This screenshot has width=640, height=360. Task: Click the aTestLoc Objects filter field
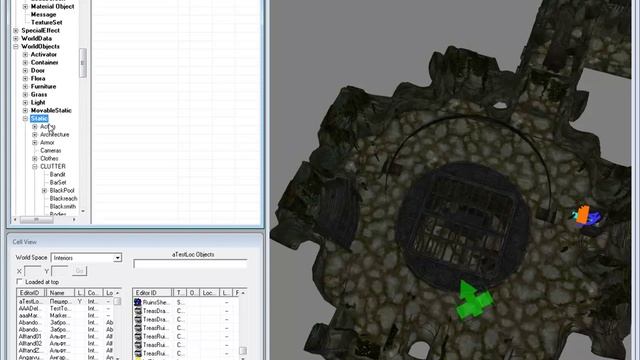[190, 264]
